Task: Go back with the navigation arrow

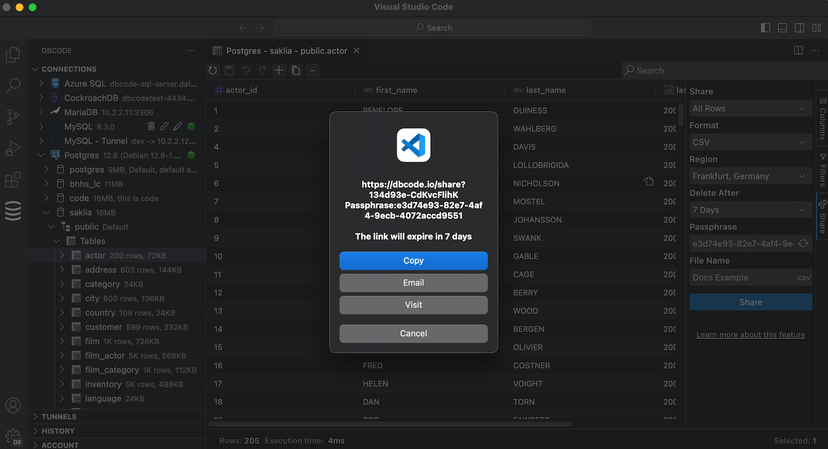Action: 243,28
